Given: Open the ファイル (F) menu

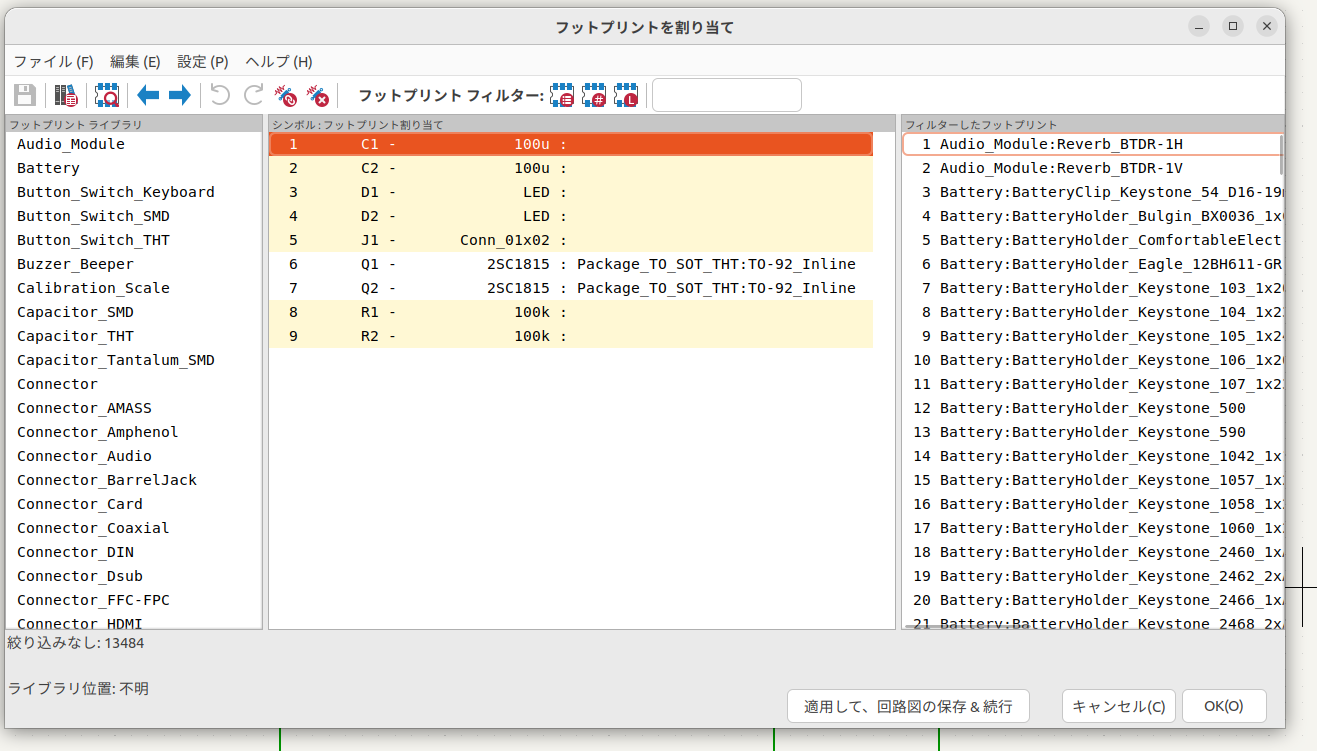Looking at the screenshot, I should [53, 62].
